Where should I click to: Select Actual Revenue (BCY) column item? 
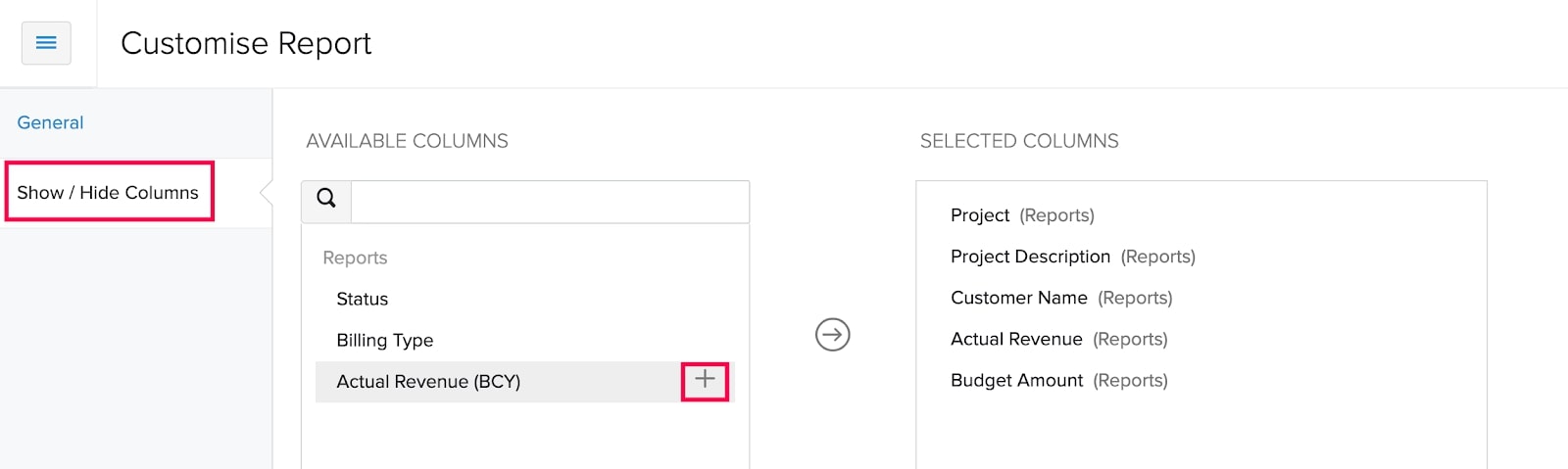pyautogui.click(x=428, y=382)
